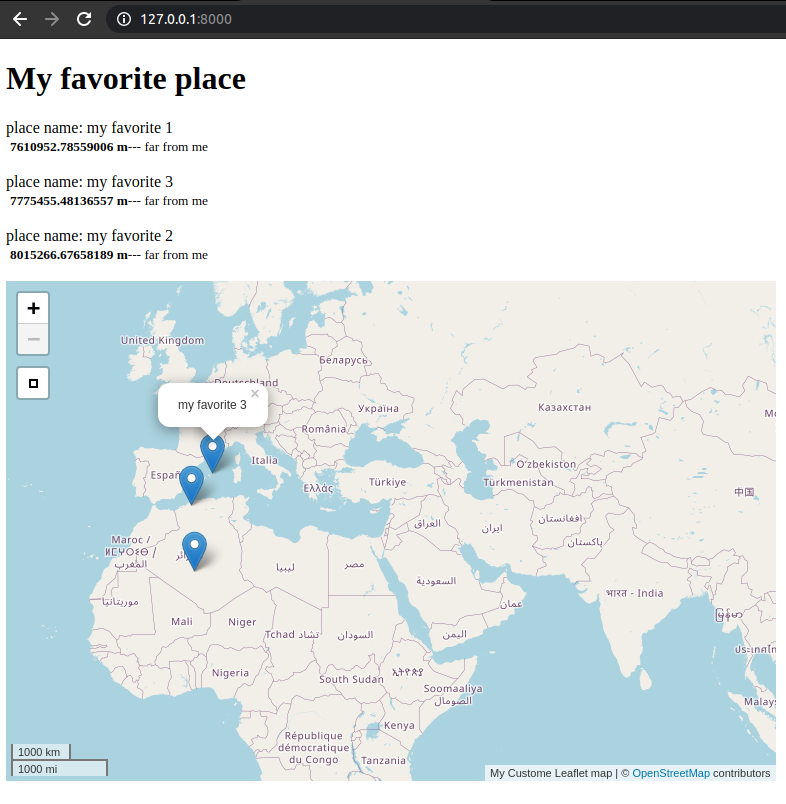Open the OpenStreetMap attribution link
Screen dimensions: 786x804
[x=670, y=772]
